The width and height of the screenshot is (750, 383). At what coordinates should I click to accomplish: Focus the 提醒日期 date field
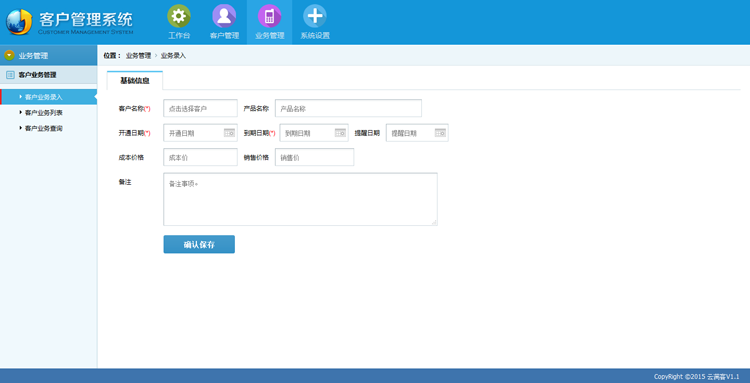pos(417,133)
